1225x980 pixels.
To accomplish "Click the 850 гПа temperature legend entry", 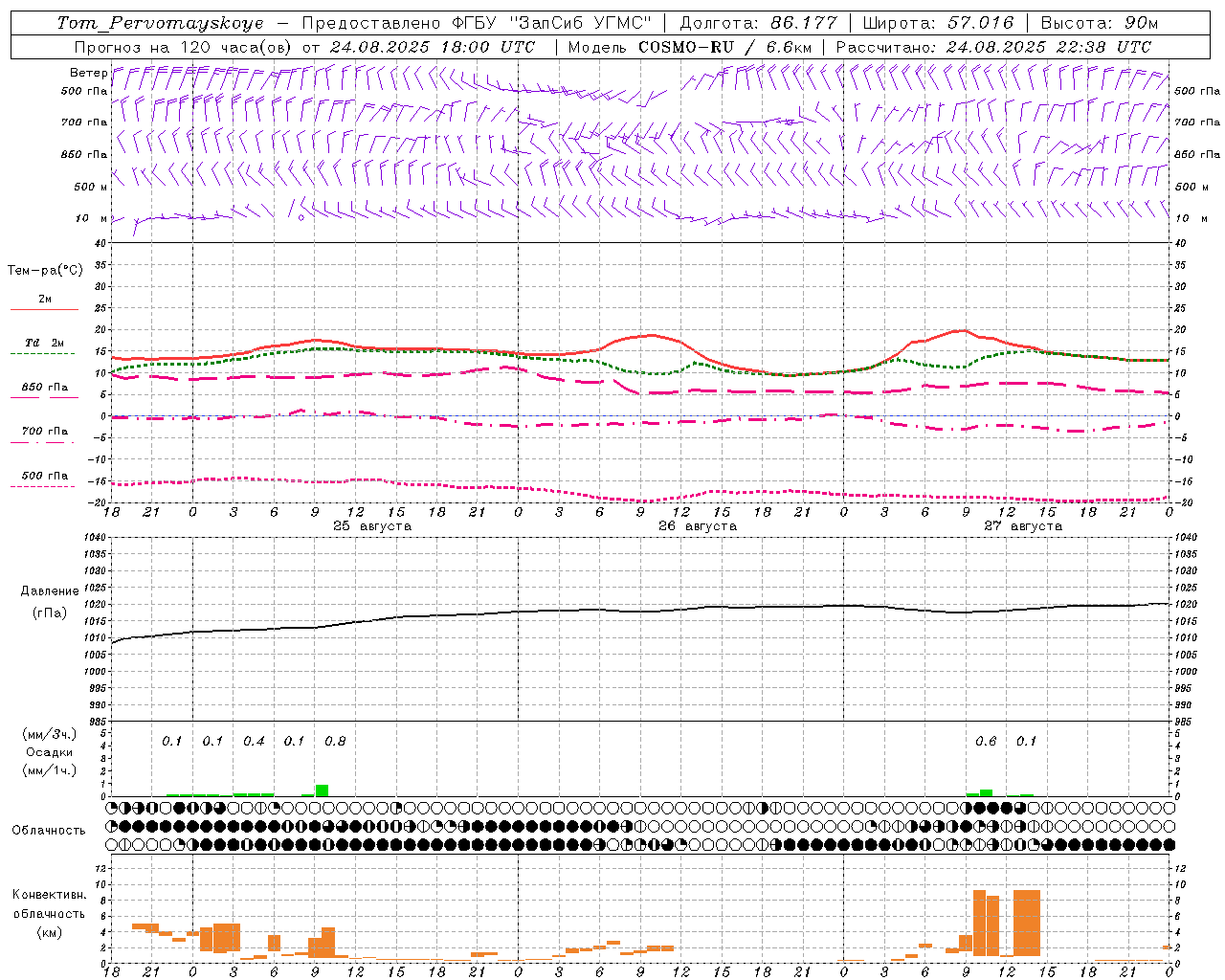I will [x=45, y=388].
